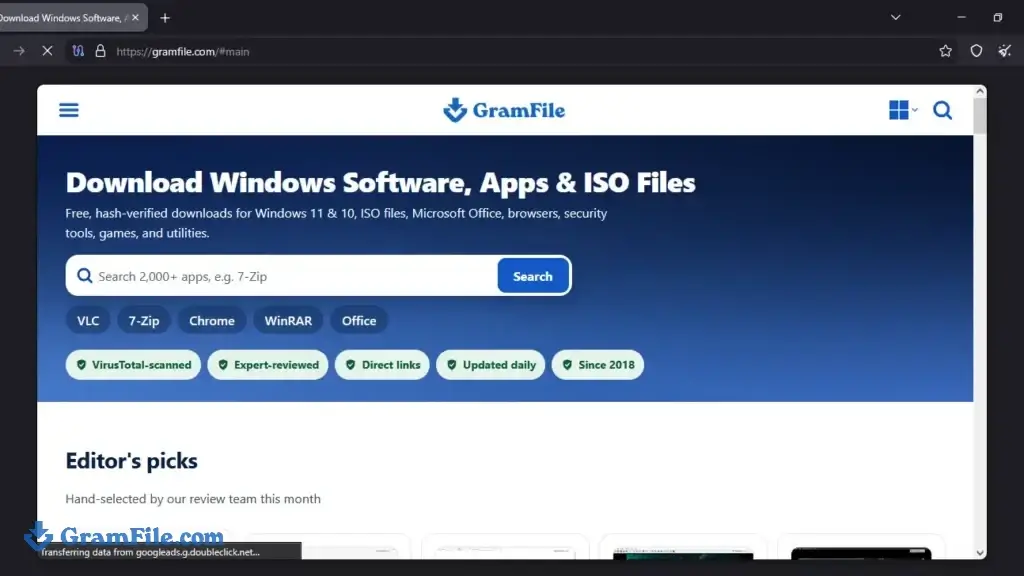This screenshot has height=576, width=1024.
Task: Open a new tab with plus button
Action: [165, 18]
